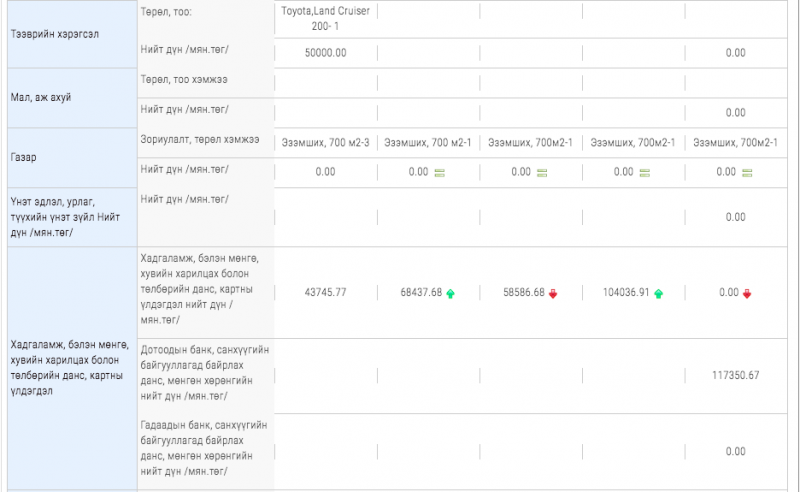Click the Эзэмших, 700 м2-3 land cell
Image resolution: width=800 pixels, height=492 pixels.
[x=325, y=143]
